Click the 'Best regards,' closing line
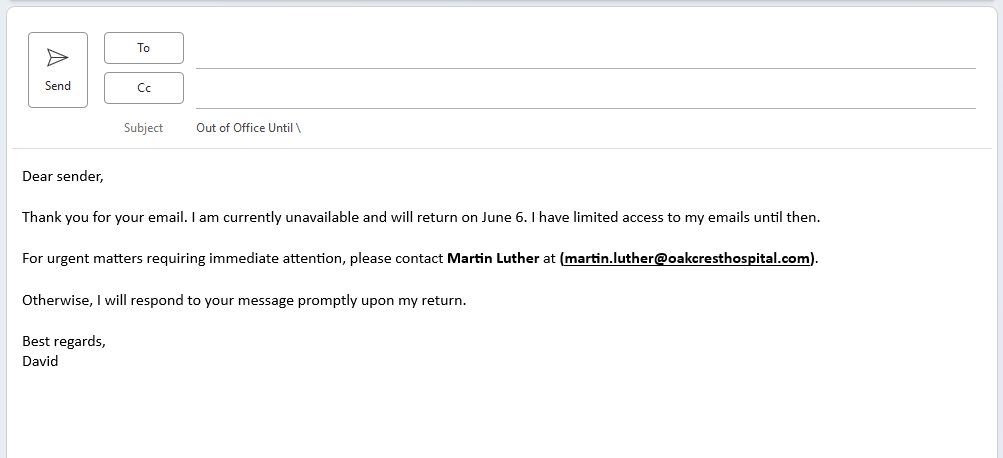This screenshot has width=1003, height=458. (x=64, y=341)
